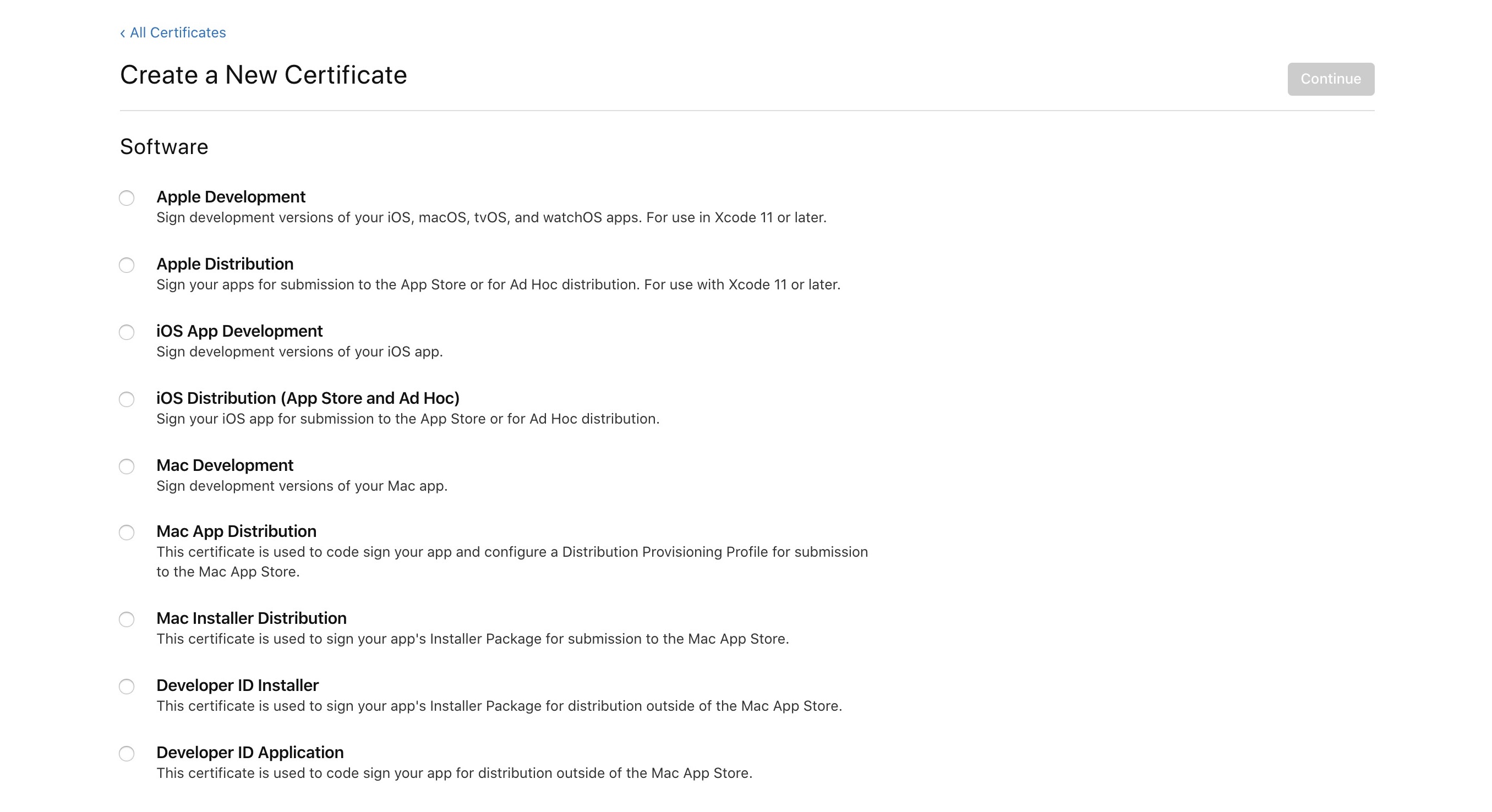
Task: Click the Apple Development title text
Action: pos(231,197)
